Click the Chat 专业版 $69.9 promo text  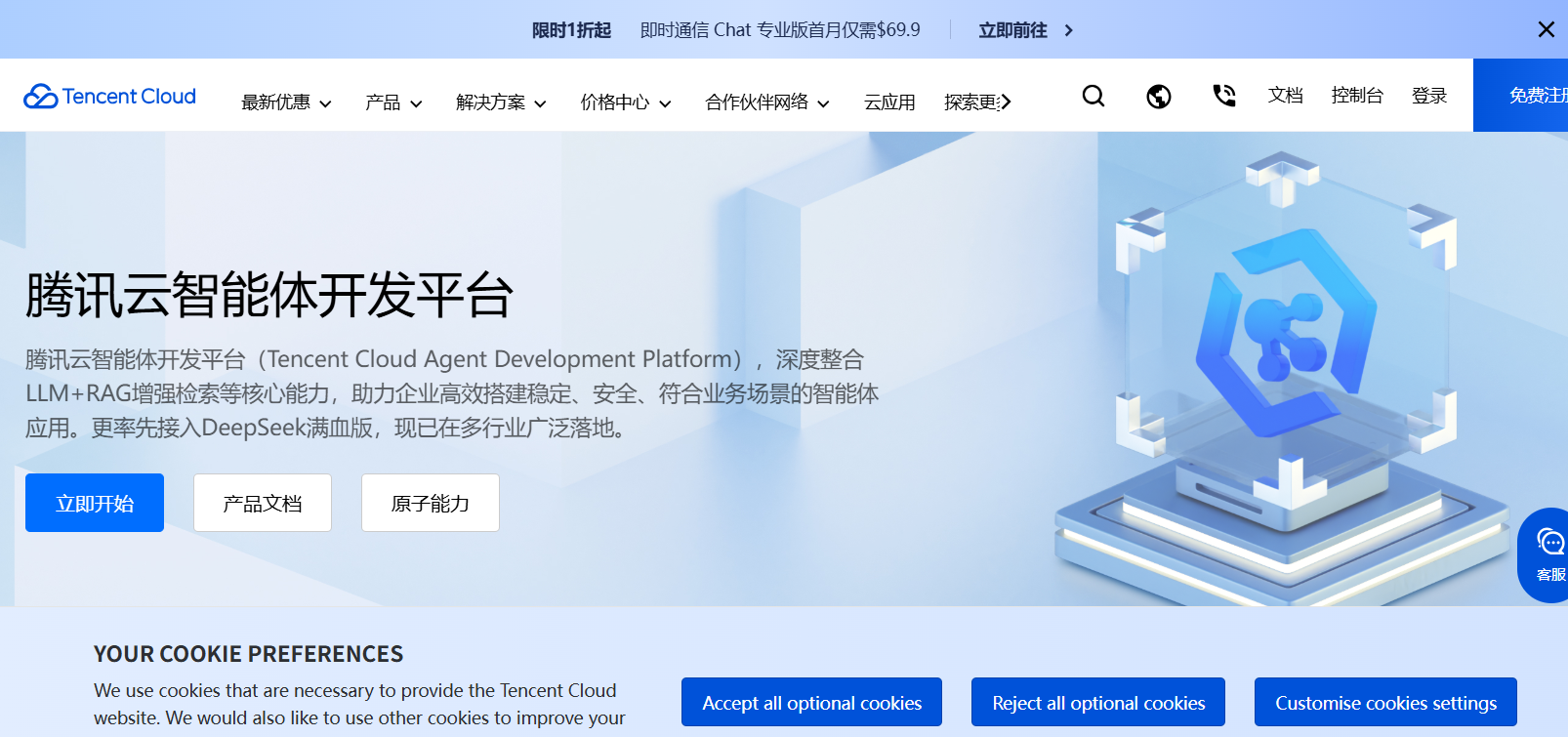click(780, 30)
